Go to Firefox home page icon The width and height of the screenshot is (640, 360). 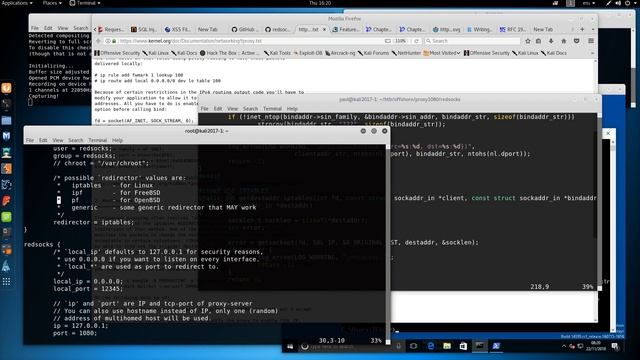coord(564,41)
